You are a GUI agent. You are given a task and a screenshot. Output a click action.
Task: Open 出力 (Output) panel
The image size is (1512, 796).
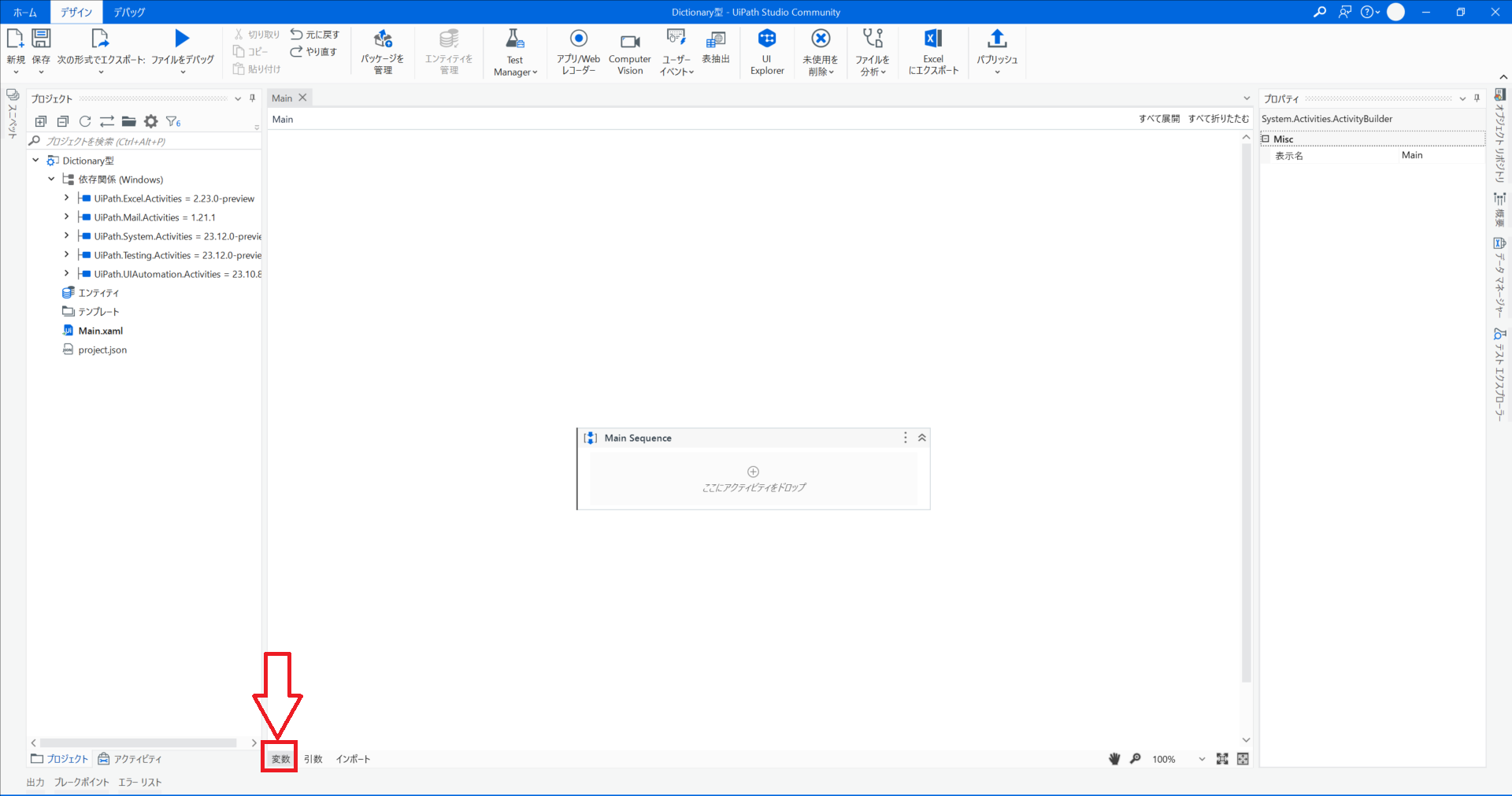coord(35,782)
